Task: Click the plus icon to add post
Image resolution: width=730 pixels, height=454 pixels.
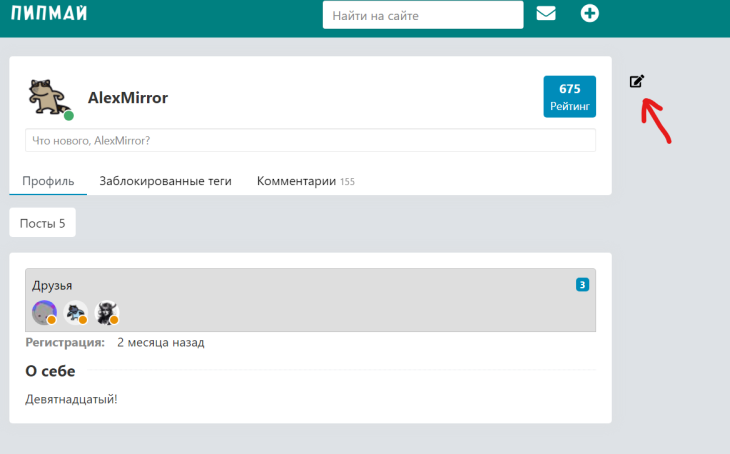Action: click(589, 13)
